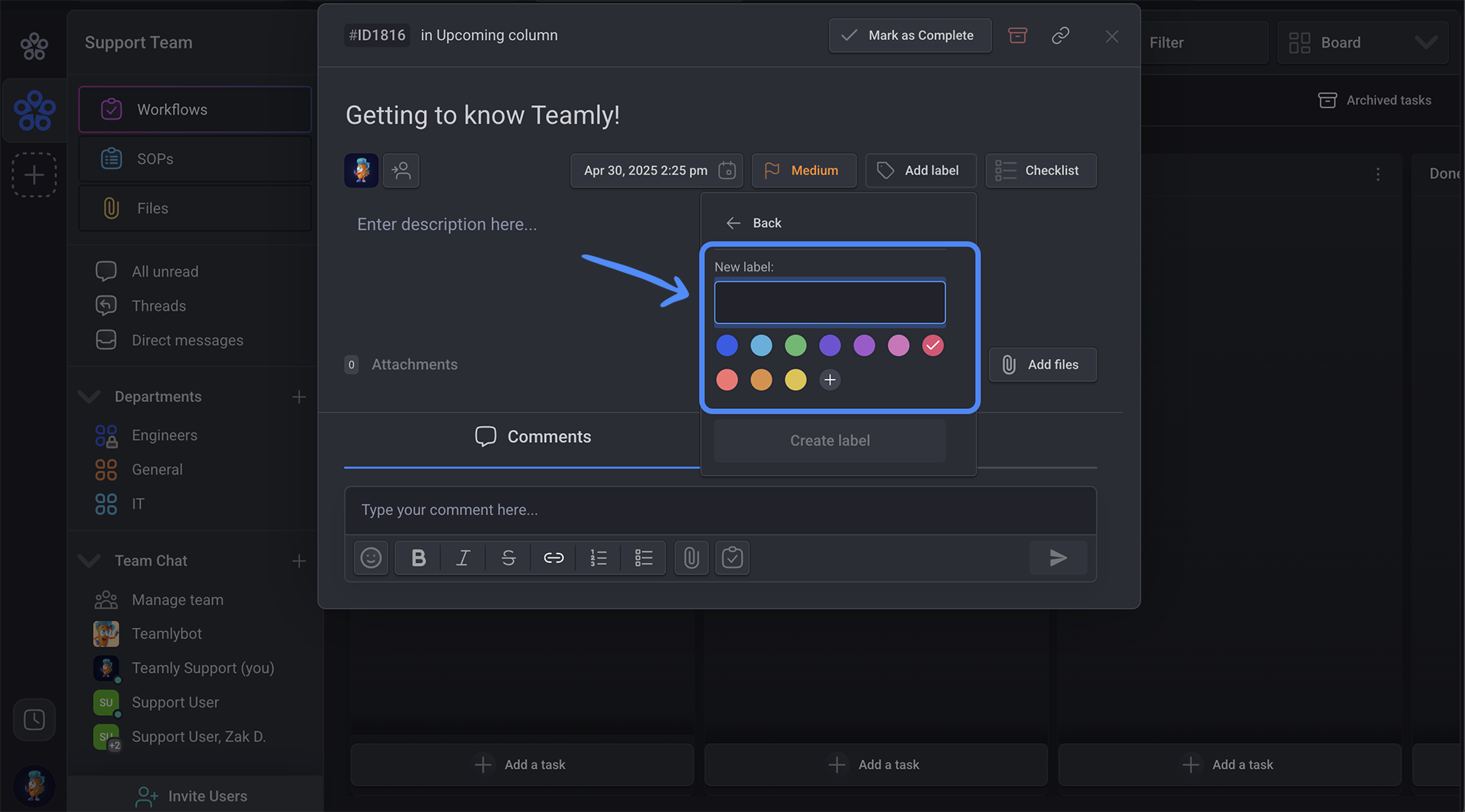Choose the orange label color
Screen dimensions: 1465x812
point(761,380)
